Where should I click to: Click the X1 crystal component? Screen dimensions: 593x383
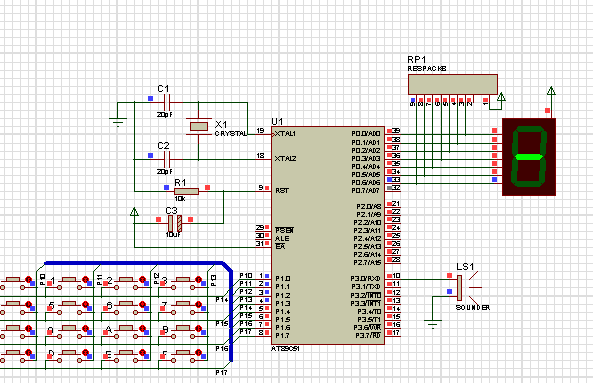pos(199,126)
